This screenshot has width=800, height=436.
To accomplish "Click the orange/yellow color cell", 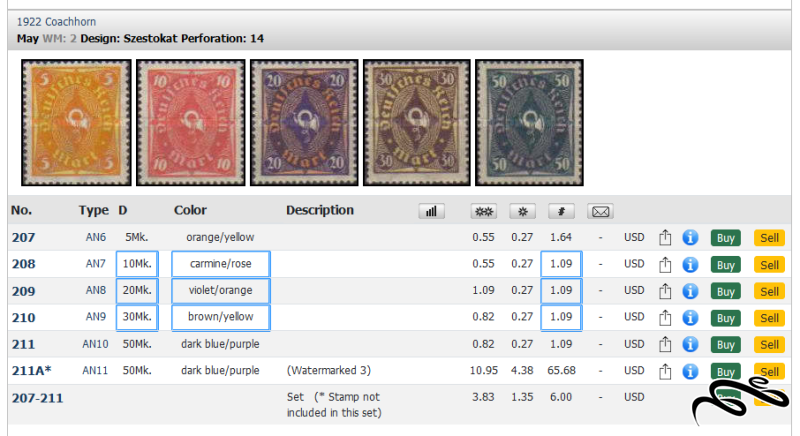I will (220, 237).
